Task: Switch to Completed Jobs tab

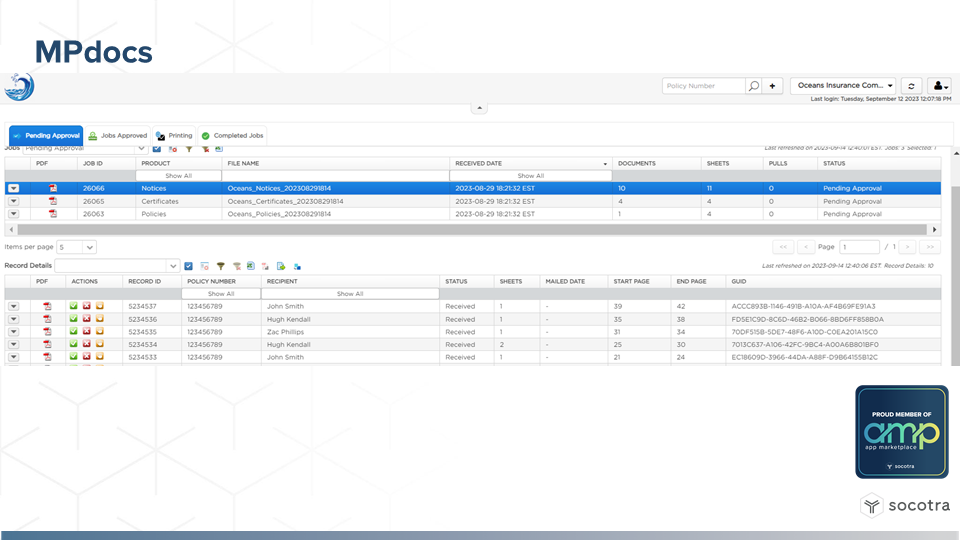Action: [x=232, y=135]
